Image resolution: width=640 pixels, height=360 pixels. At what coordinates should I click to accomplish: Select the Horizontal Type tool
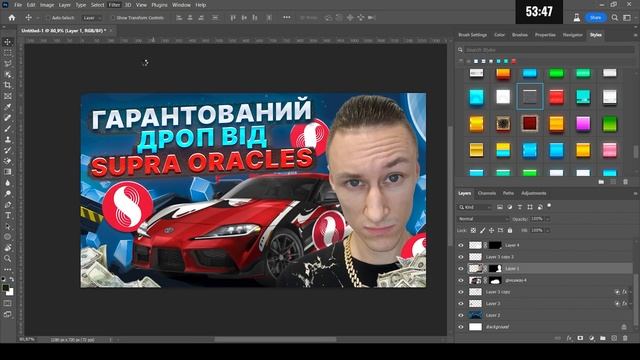pyautogui.click(x=8, y=215)
